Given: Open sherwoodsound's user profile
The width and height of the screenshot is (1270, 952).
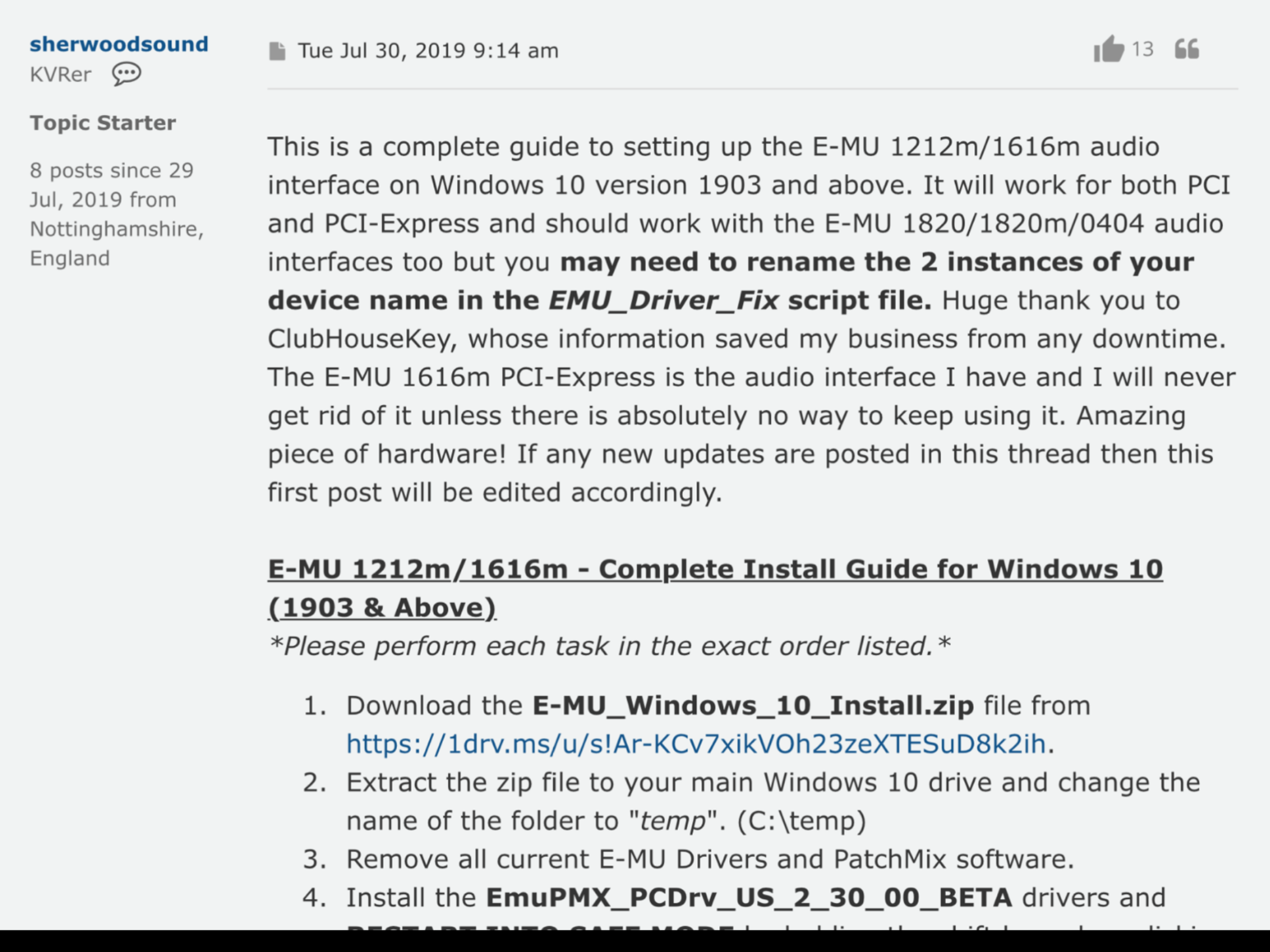Looking at the screenshot, I should pos(119,44).
